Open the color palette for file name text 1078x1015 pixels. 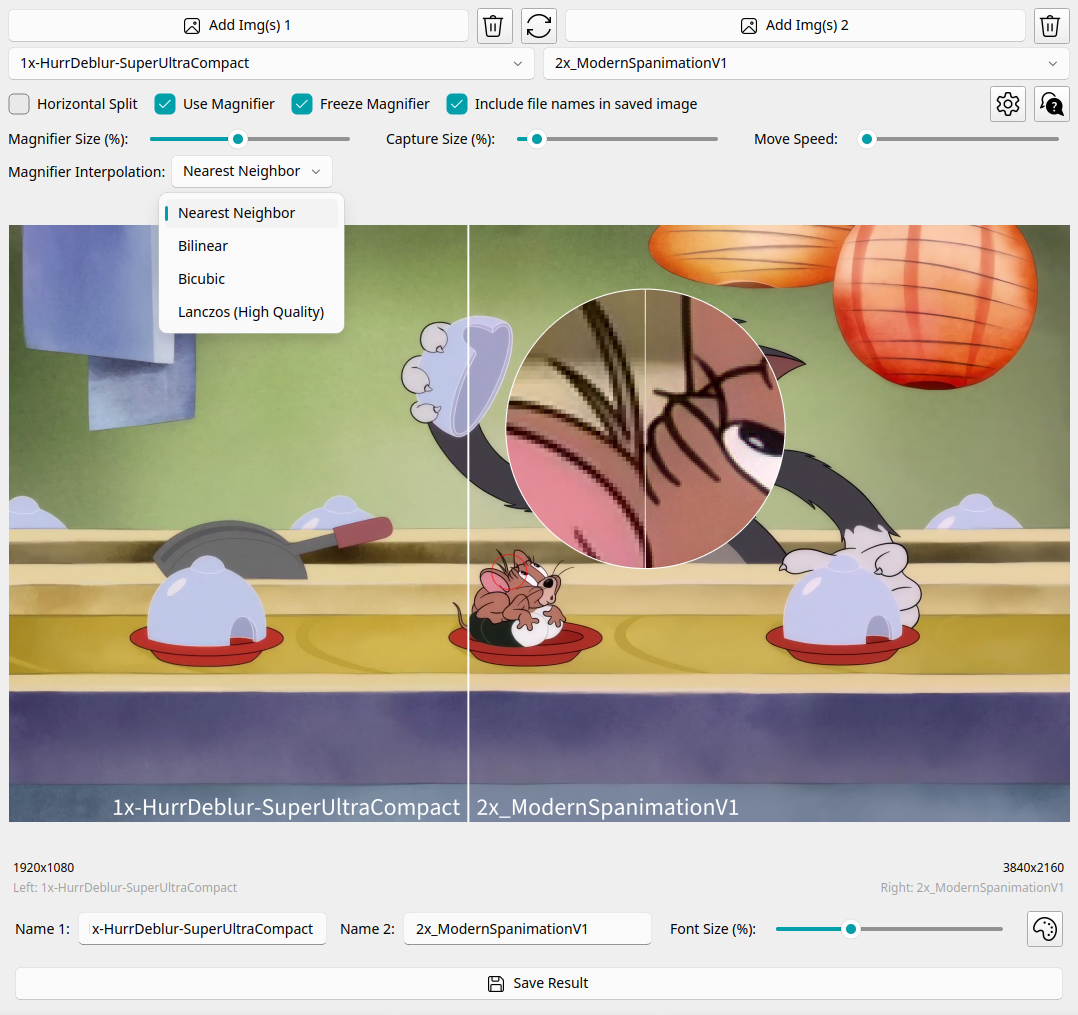click(x=1045, y=929)
